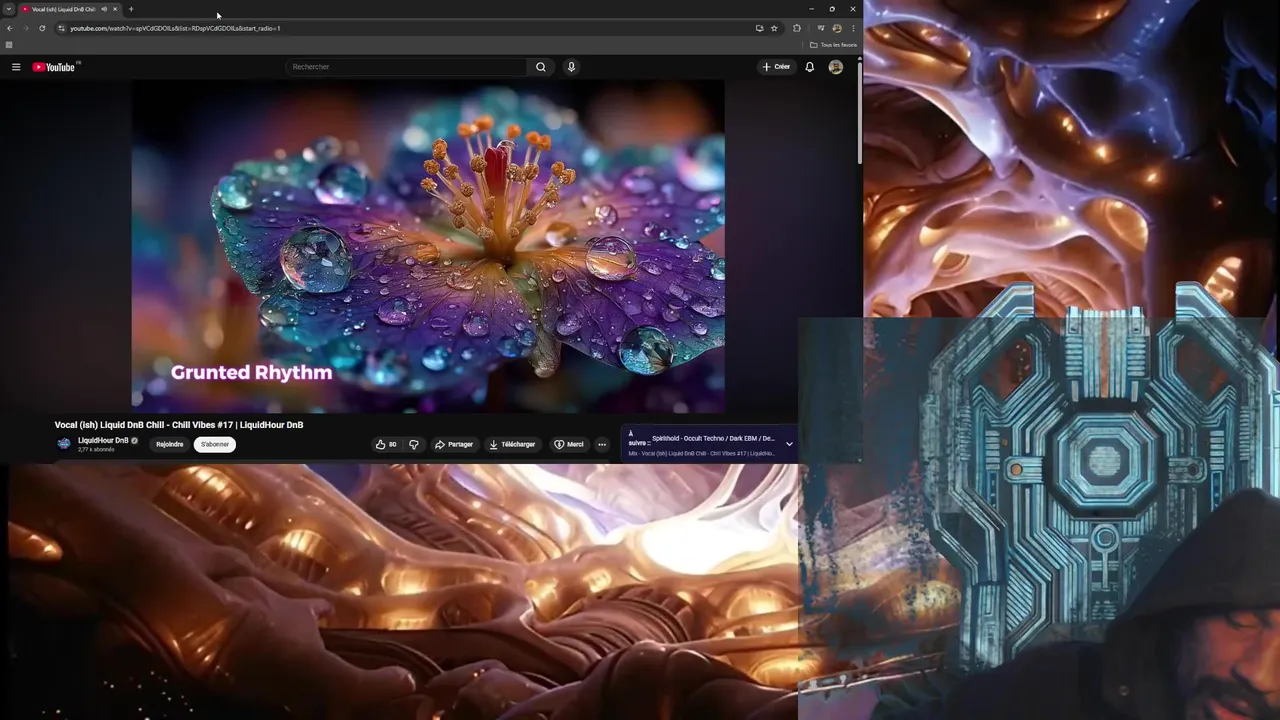The height and width of the screenshot is (720, 1280).
Task: Send thanks with Merci button
Action: (569, 444)
